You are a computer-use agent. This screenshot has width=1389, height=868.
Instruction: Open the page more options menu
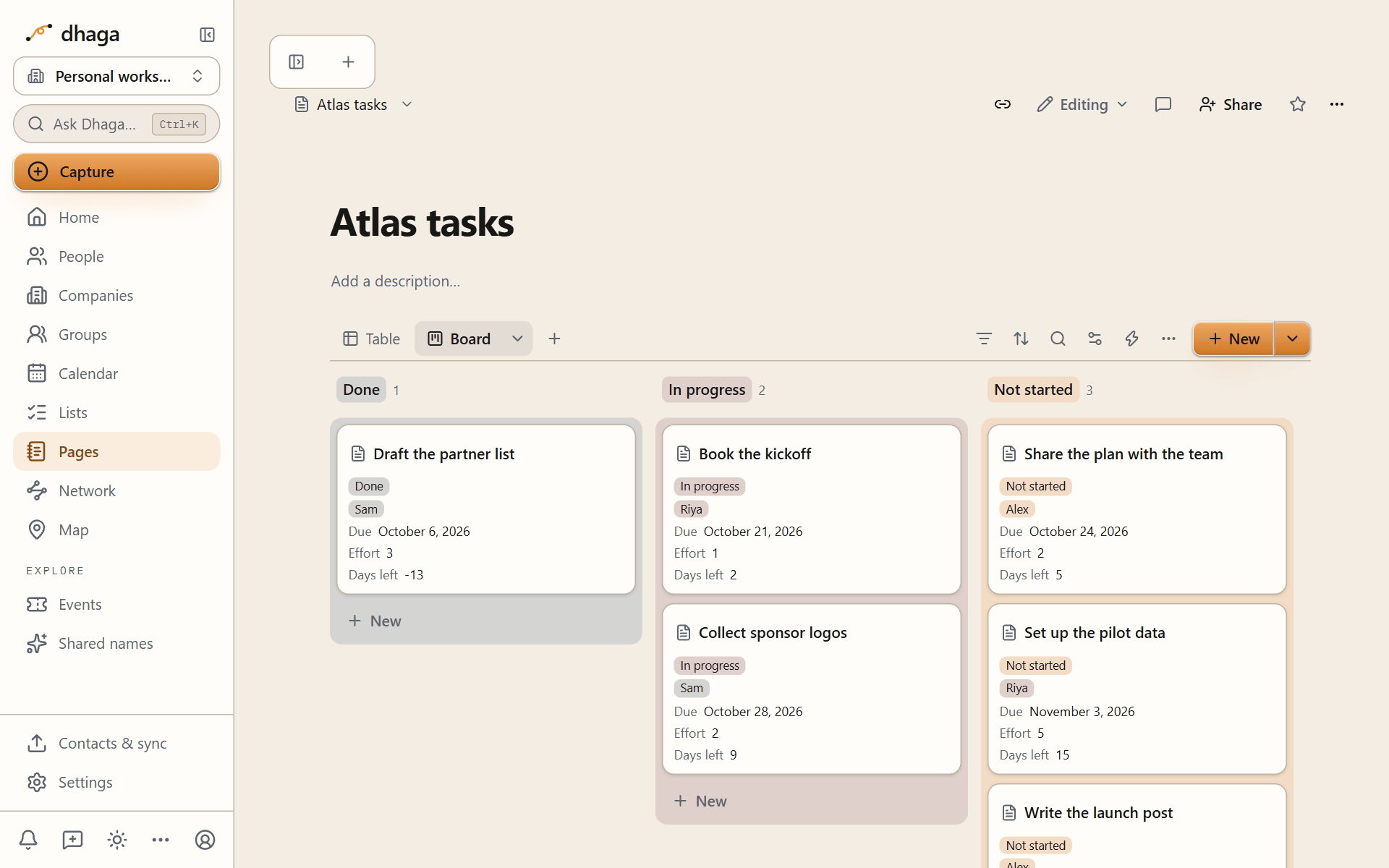click(x=1337, y=104)
